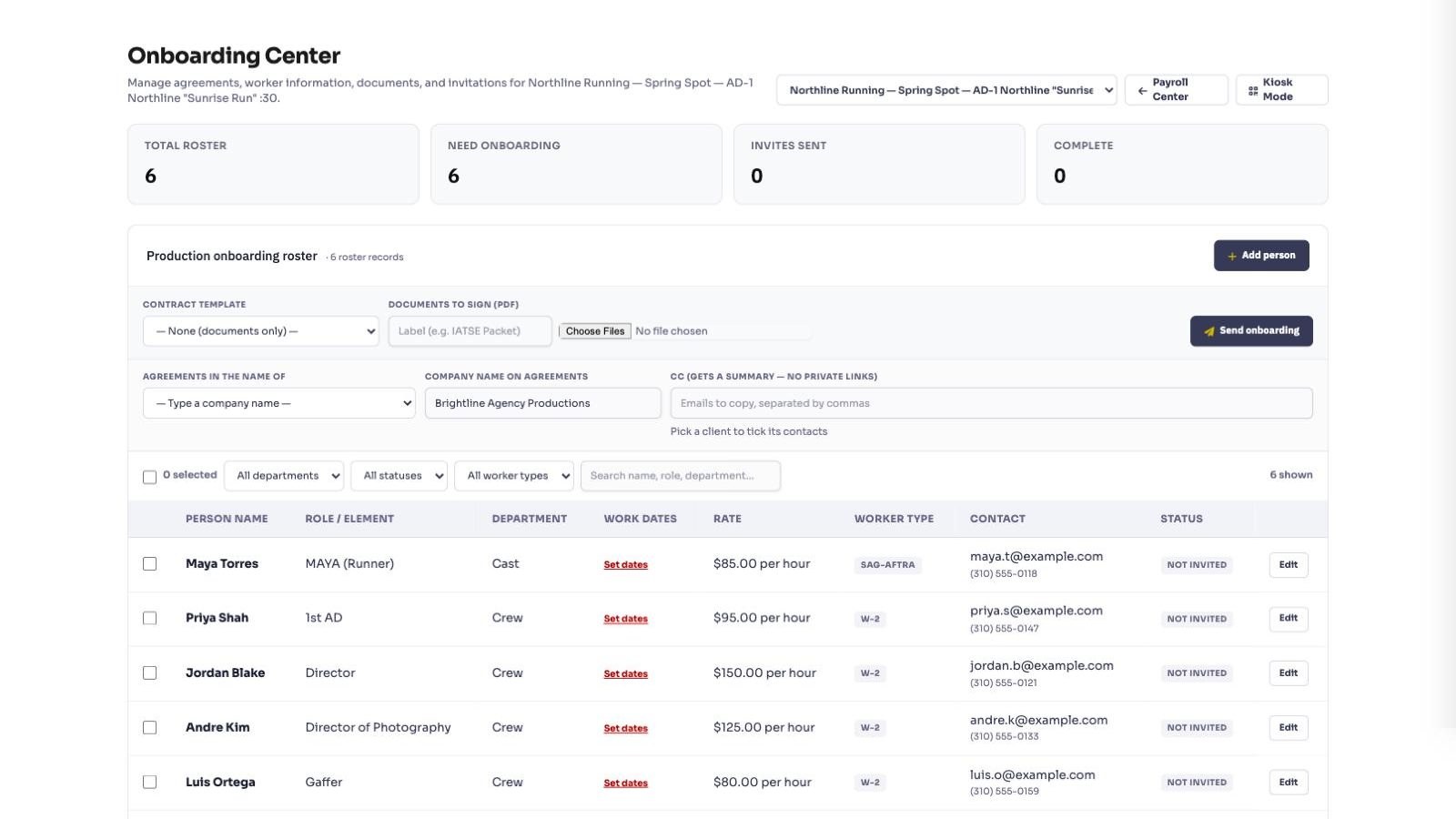Expand 'Agreements in the name of' dropdown
Image resolution: width=1456 pixels, height=819 pixels.
point(279,403)
